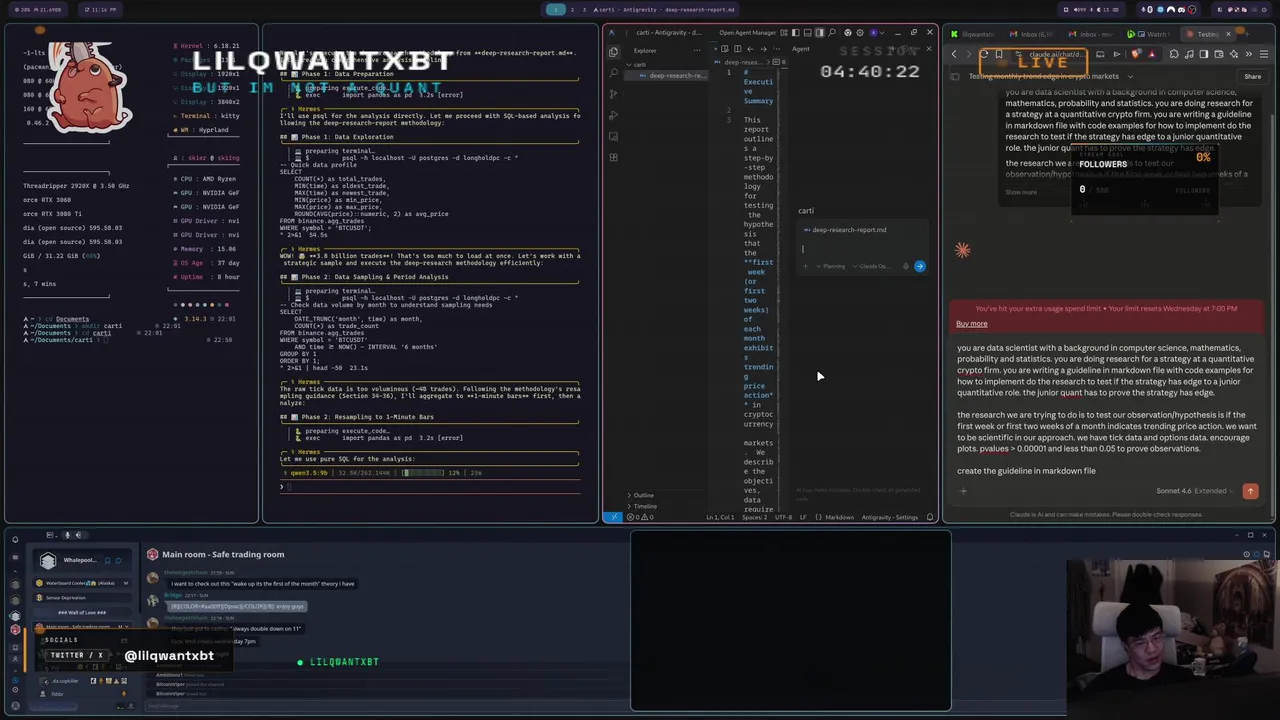Click the UTF-8 encoding status entry
Image resolution: width=1280 pixels, height=720 pixels.
coord(783,517)
